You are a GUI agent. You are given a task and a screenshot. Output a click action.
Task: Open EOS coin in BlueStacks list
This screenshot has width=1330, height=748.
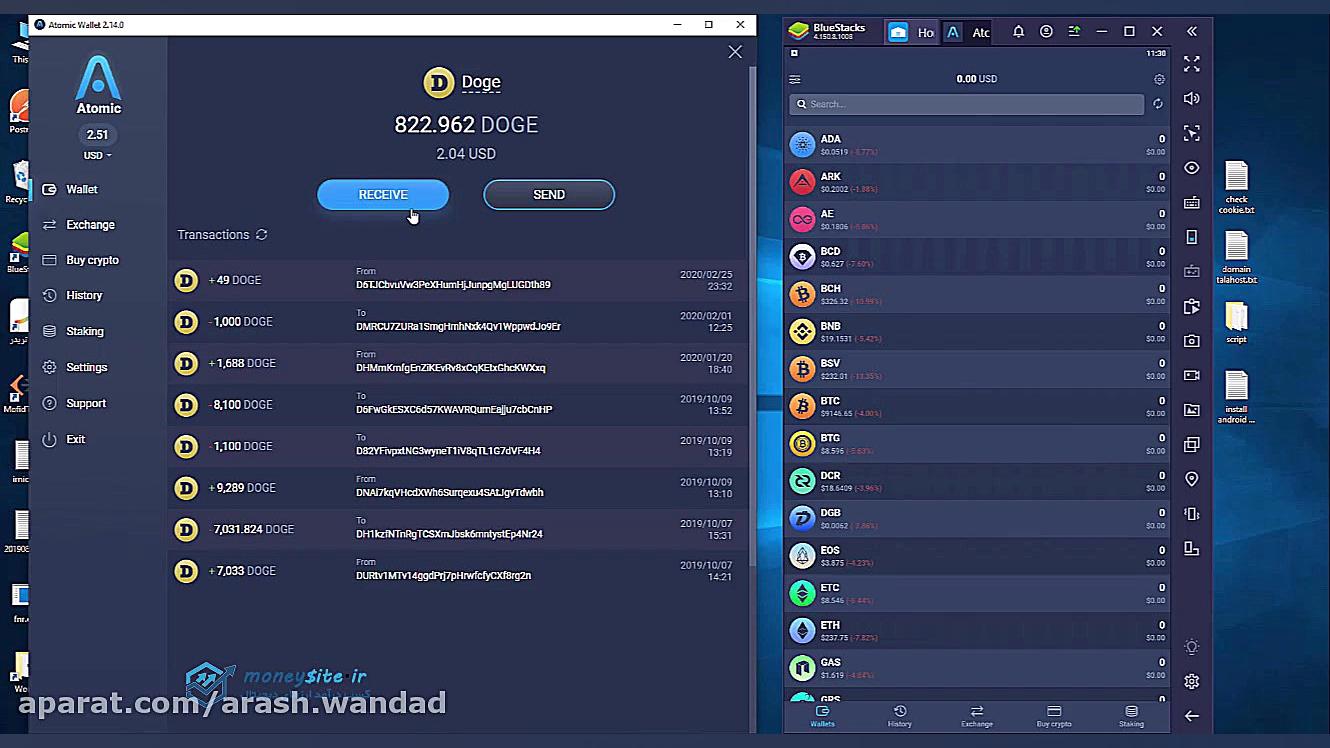(977, 556)
